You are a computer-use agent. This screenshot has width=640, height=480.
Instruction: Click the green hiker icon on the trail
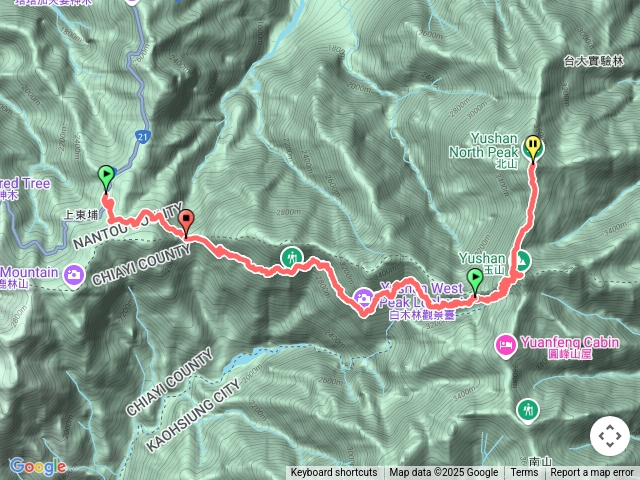point(291,258)
